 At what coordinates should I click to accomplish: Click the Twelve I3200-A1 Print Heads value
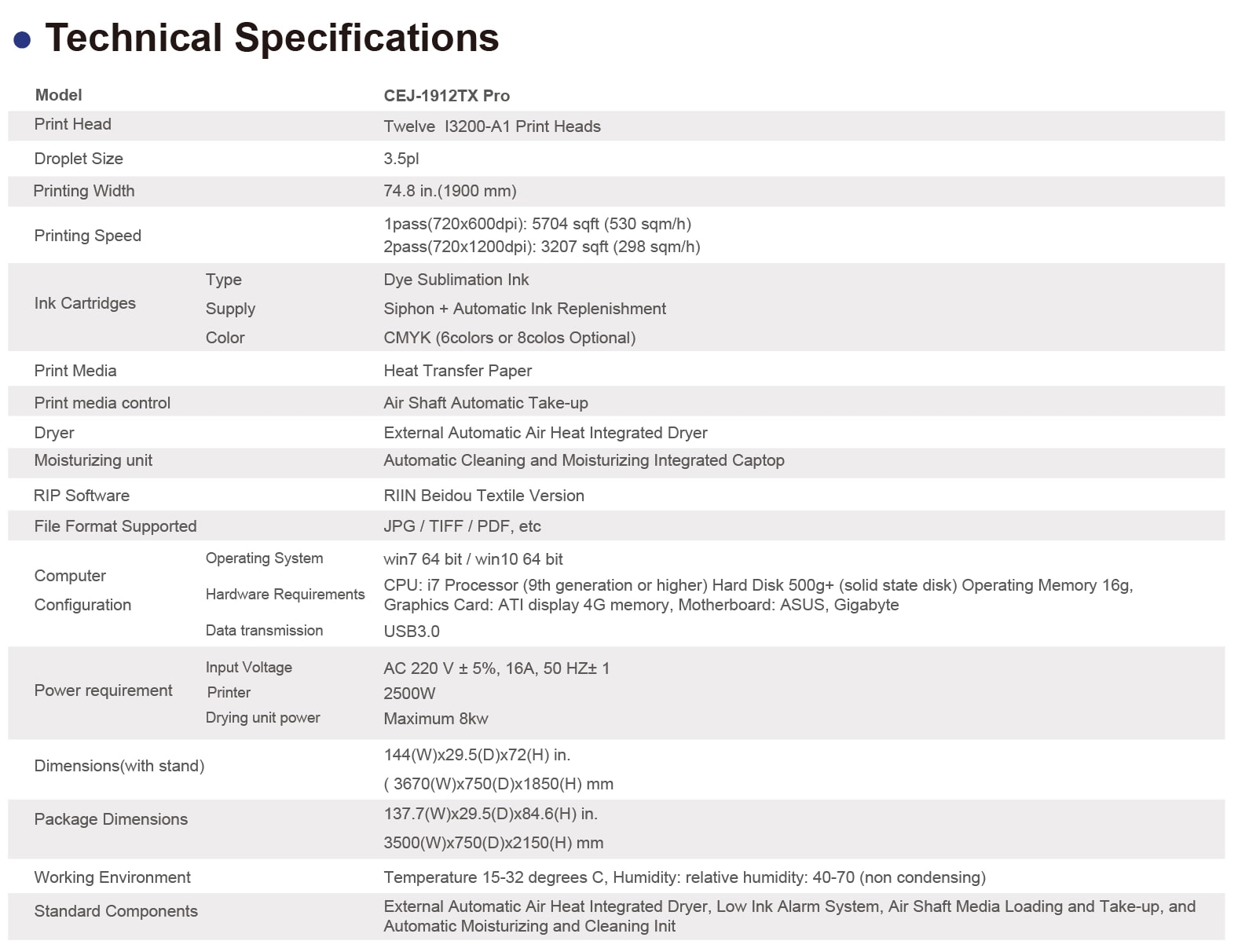(x=492, y=126)
